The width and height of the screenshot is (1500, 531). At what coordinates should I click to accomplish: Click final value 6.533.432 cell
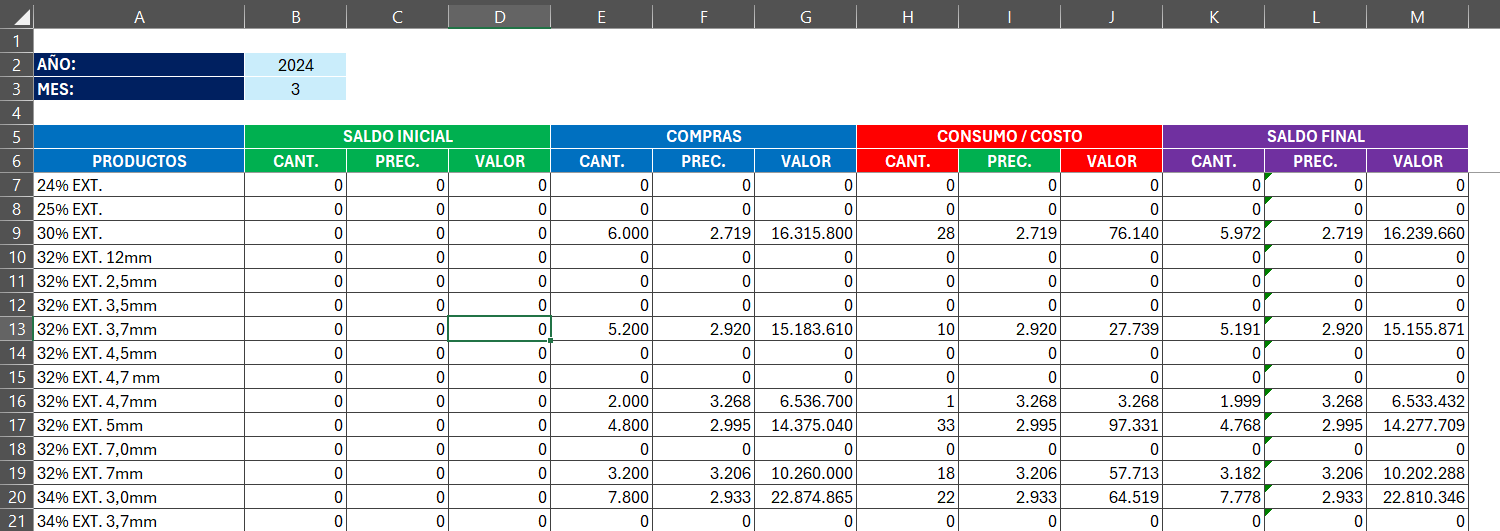point(1417,401)
